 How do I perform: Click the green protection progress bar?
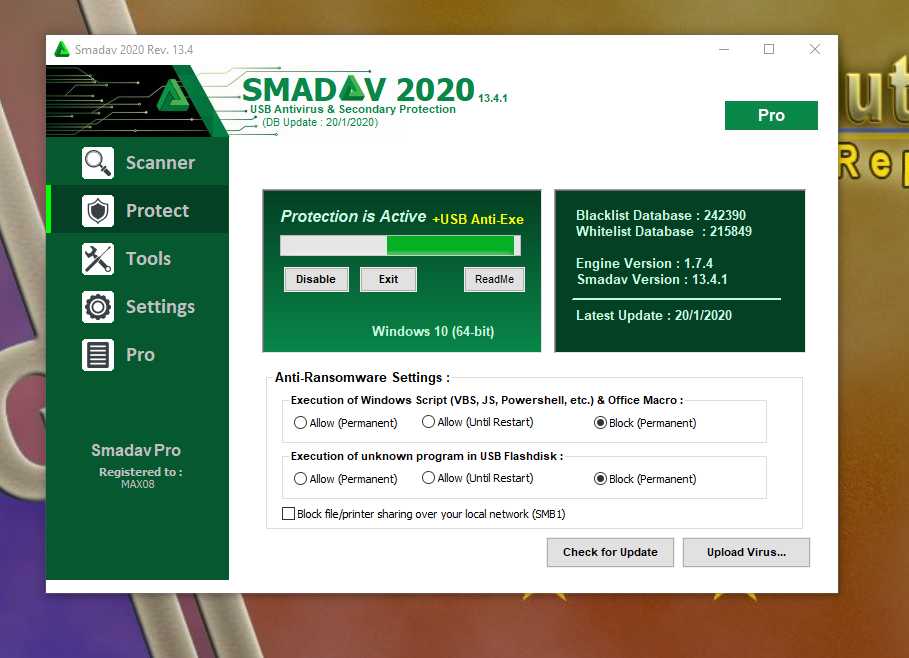pos(400,245)
